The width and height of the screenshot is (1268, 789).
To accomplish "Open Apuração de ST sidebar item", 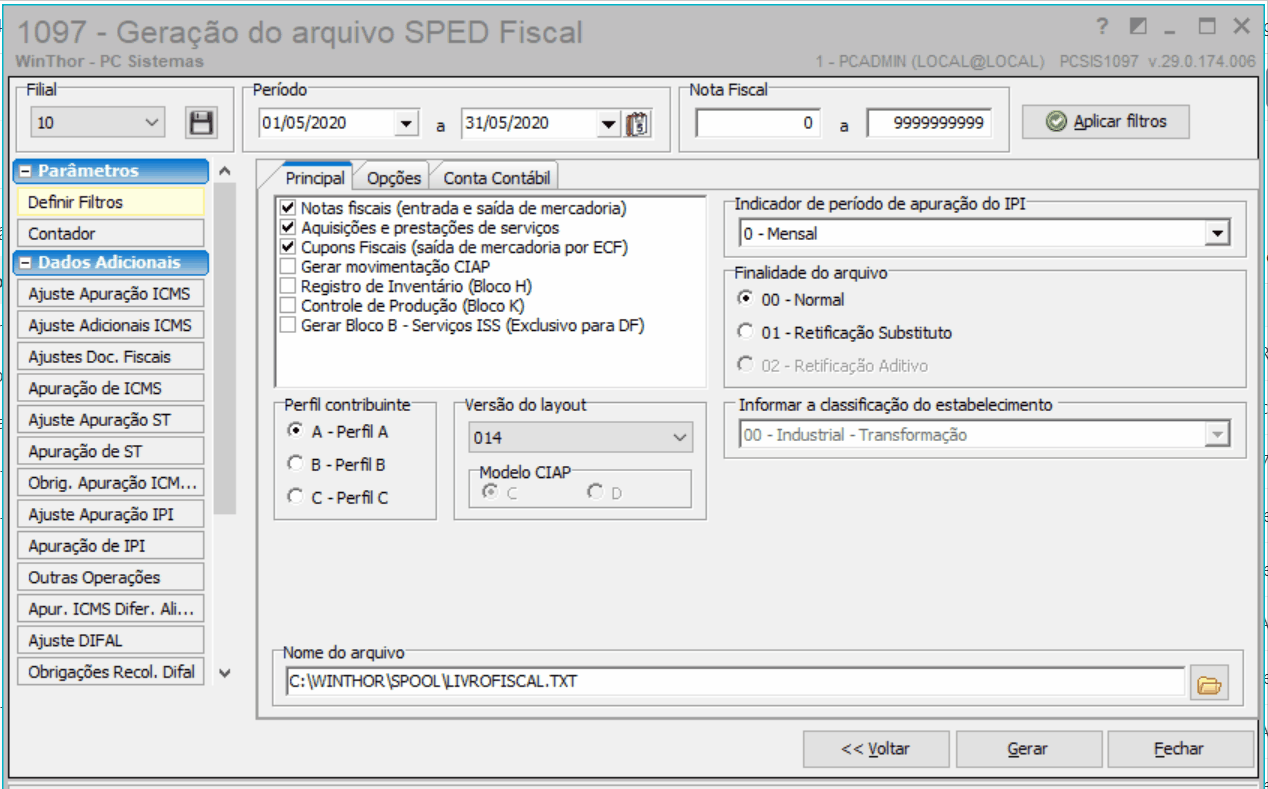I will tap(111, 451).
